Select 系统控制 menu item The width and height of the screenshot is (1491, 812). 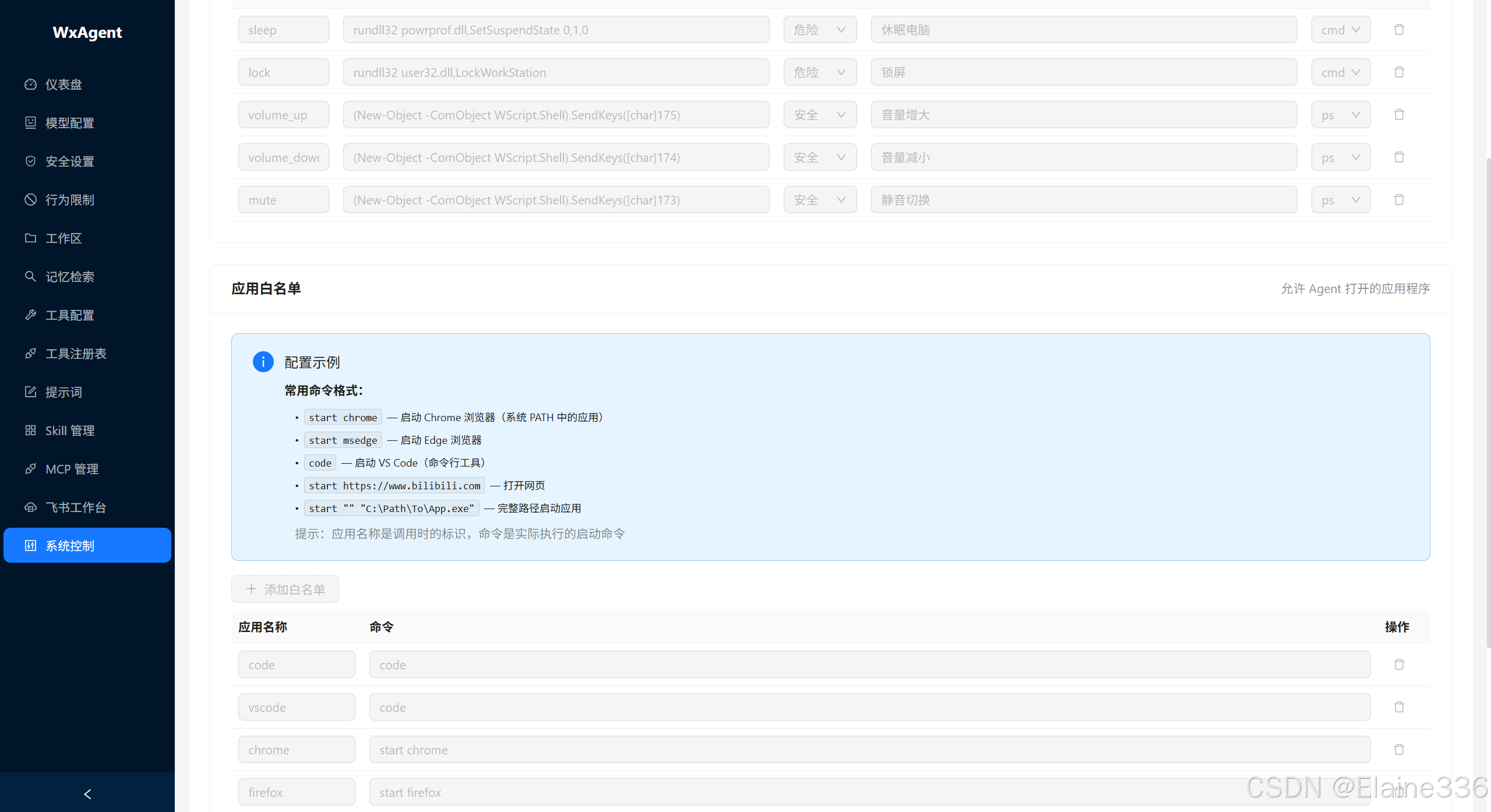coord(87,546)
